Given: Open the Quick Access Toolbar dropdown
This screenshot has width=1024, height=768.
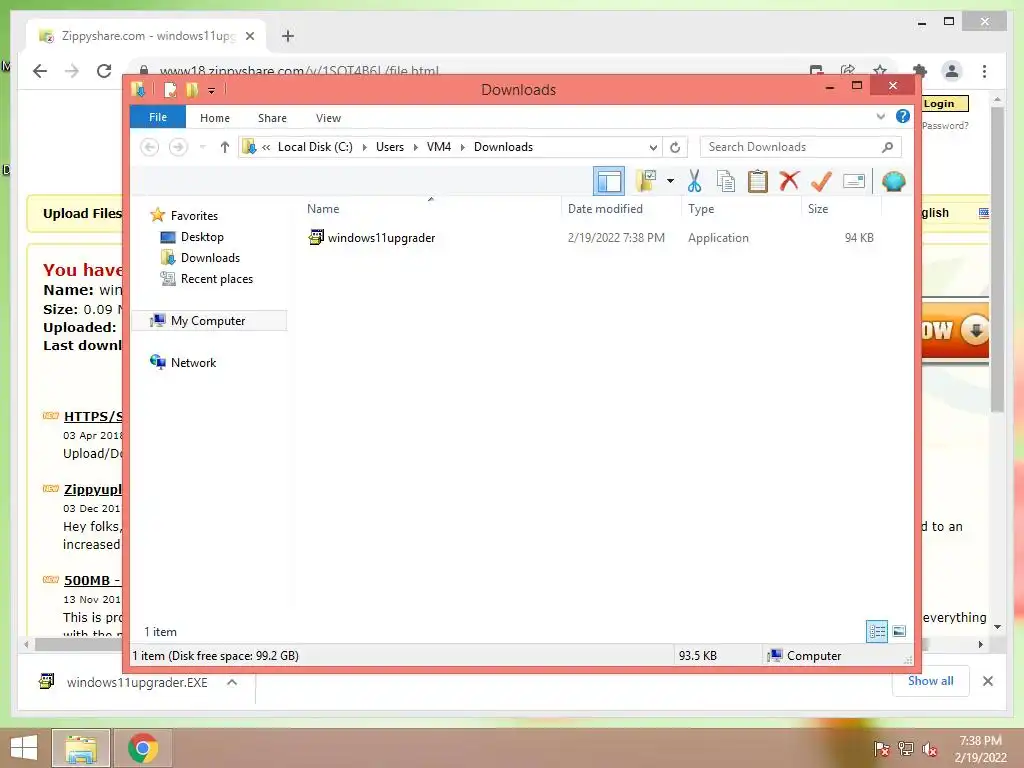Looking at the screenshot, I should coord(212,90).
